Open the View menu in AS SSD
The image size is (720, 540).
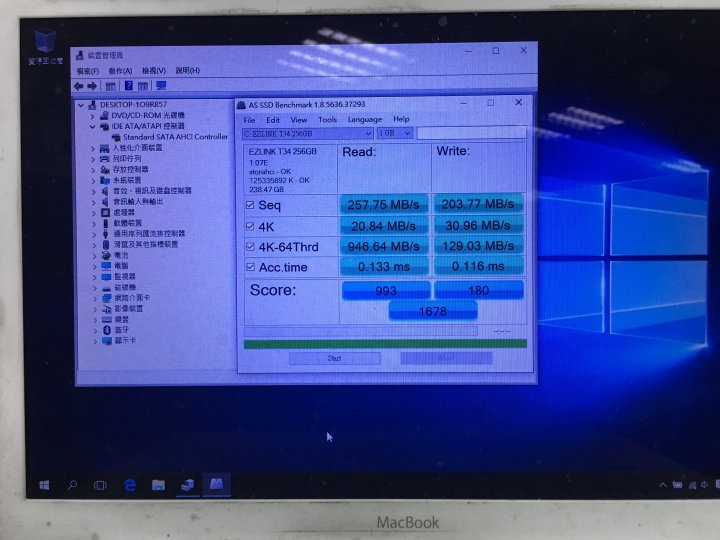click(x=298, y=120)
